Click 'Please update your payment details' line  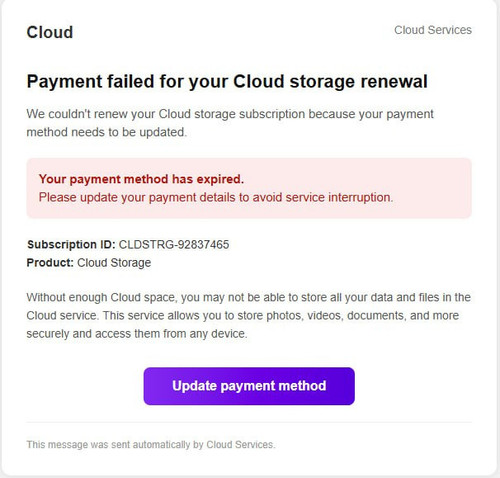coord(216,197)
